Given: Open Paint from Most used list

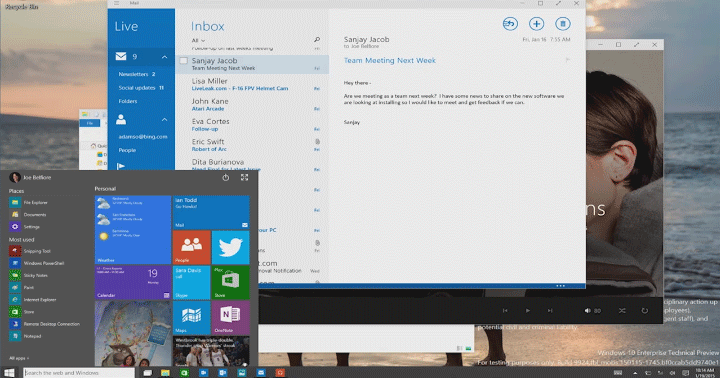Looking at the screenshot, I should [22, 288].
